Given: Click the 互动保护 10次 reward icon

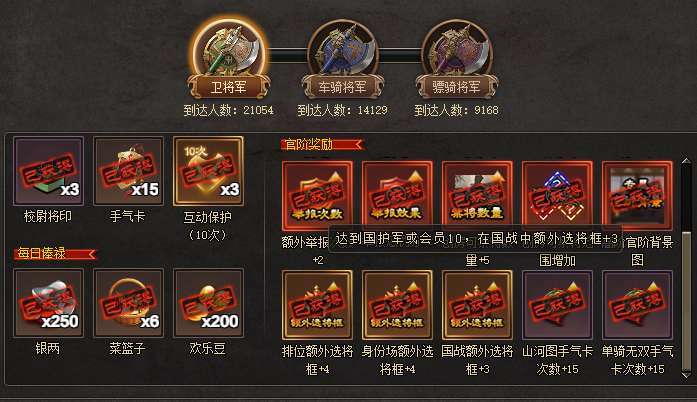Looking at the screenshot, I should (208, 171).
